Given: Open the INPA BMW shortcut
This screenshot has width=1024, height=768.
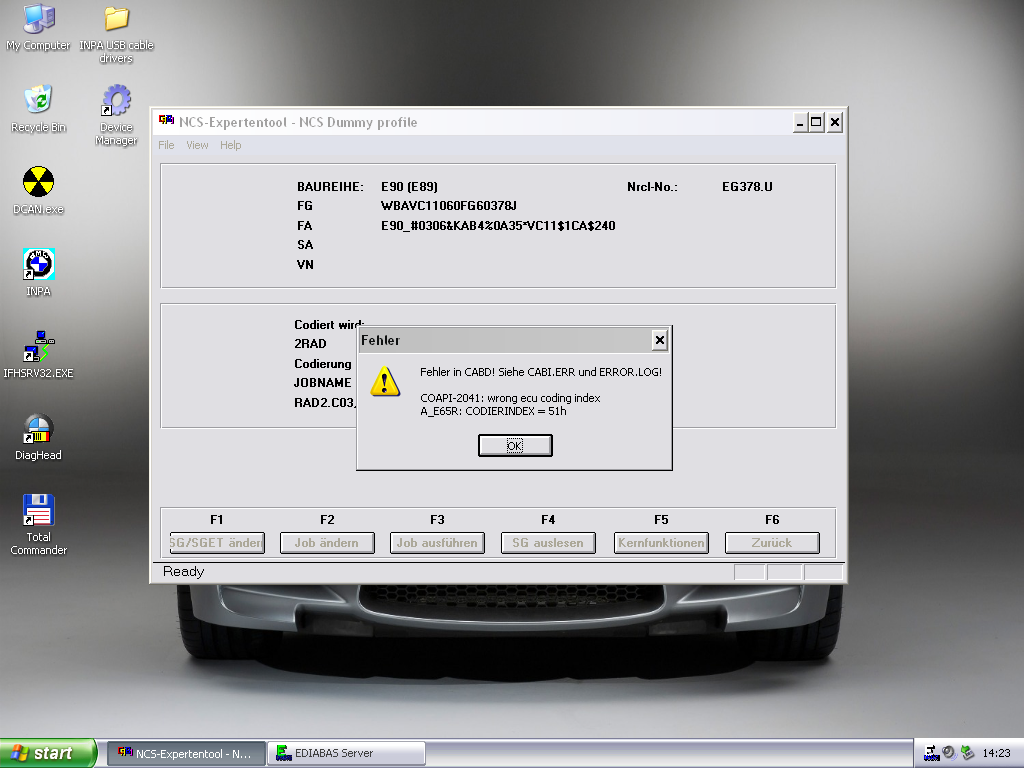Looking at the screenshot, I should pos(38,265).
